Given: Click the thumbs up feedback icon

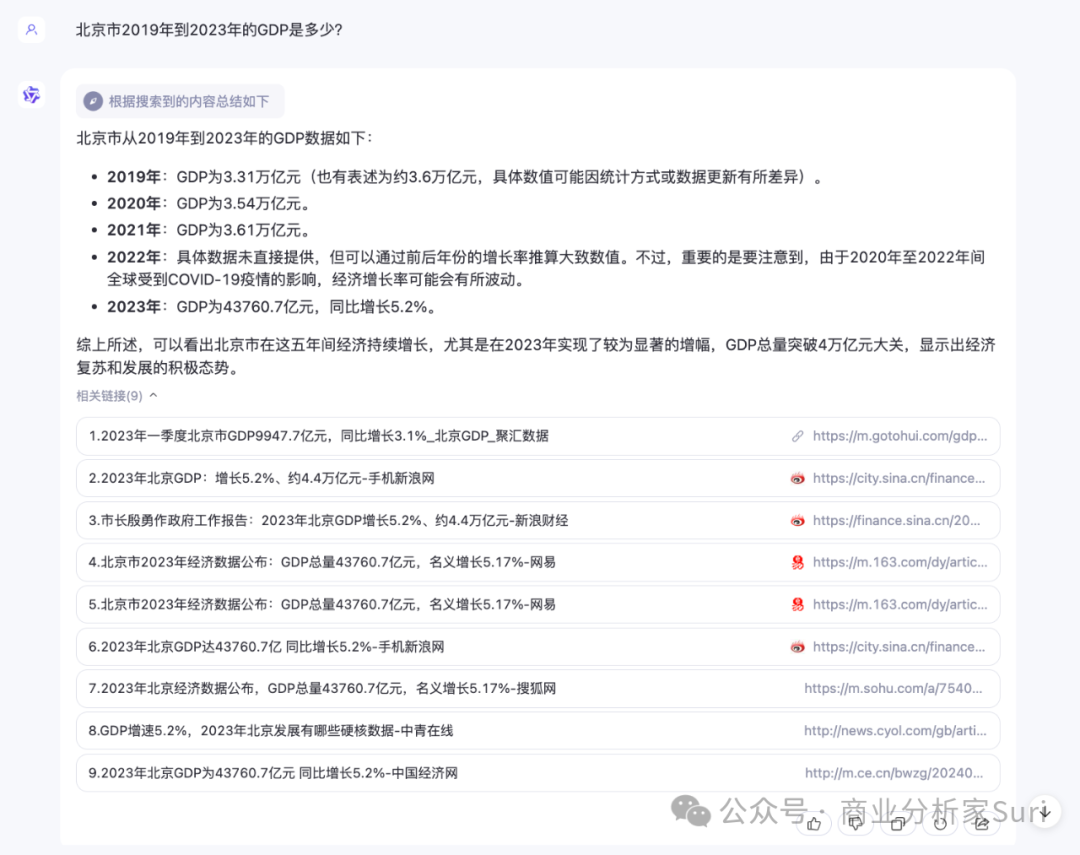Looking at the screenshot, I should click(813, 823).
